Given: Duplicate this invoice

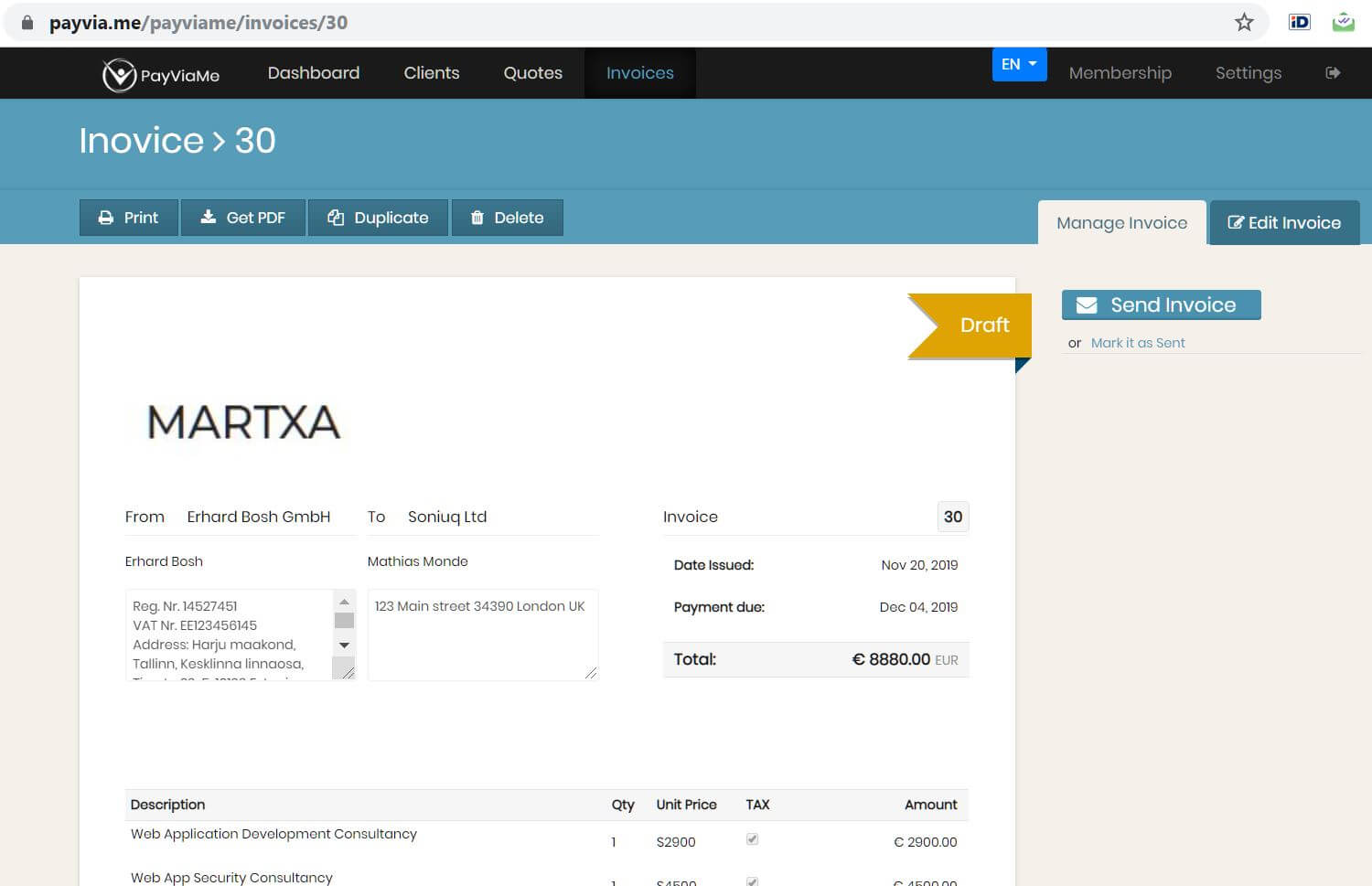Looking at the screenshot, I should tap(379, 218).
